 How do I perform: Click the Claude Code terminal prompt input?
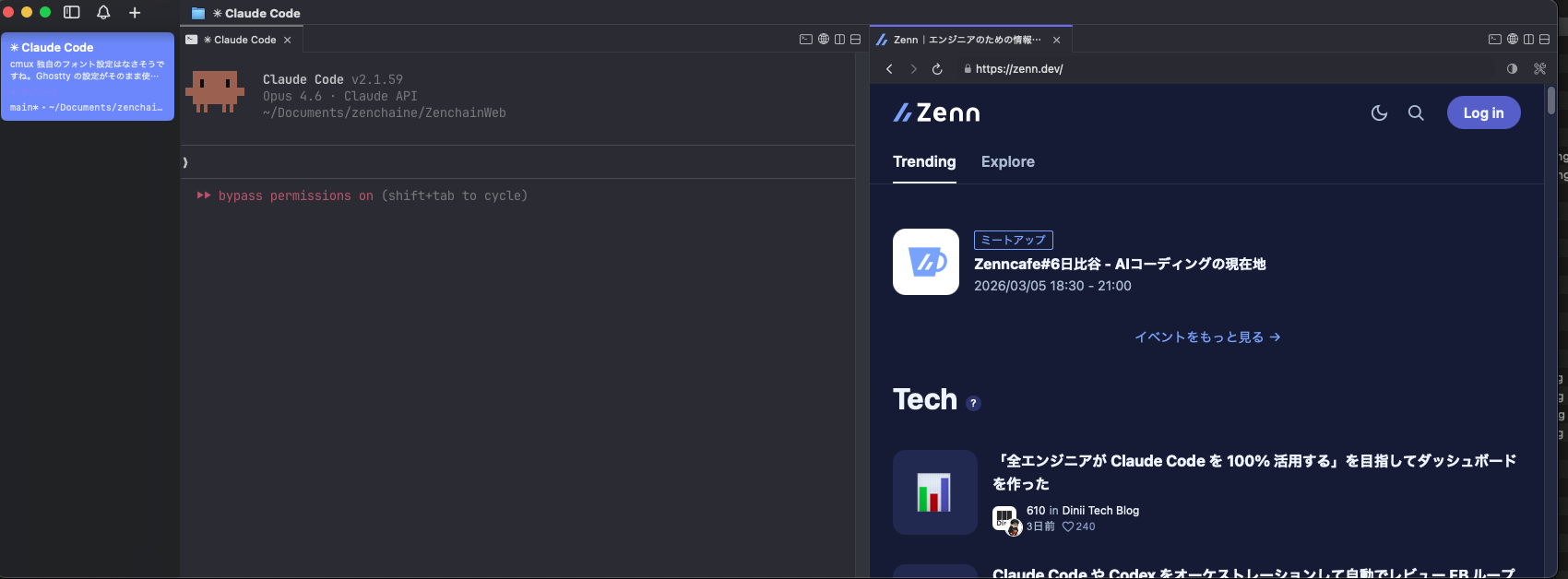pyautogui.click(x=517, y=162)
